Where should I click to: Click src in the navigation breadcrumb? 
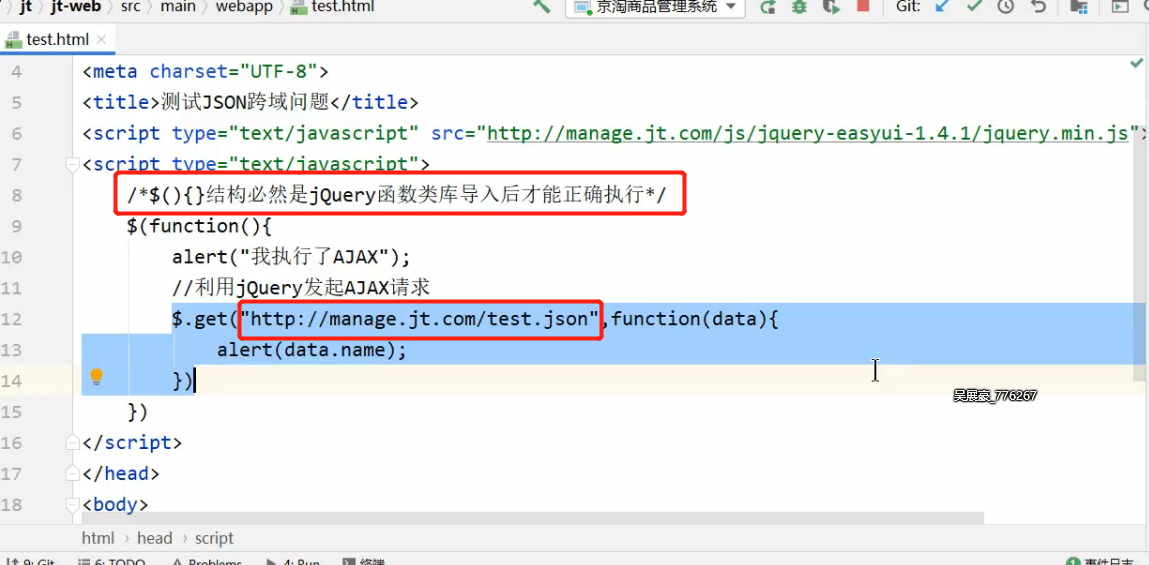[132, 7]
